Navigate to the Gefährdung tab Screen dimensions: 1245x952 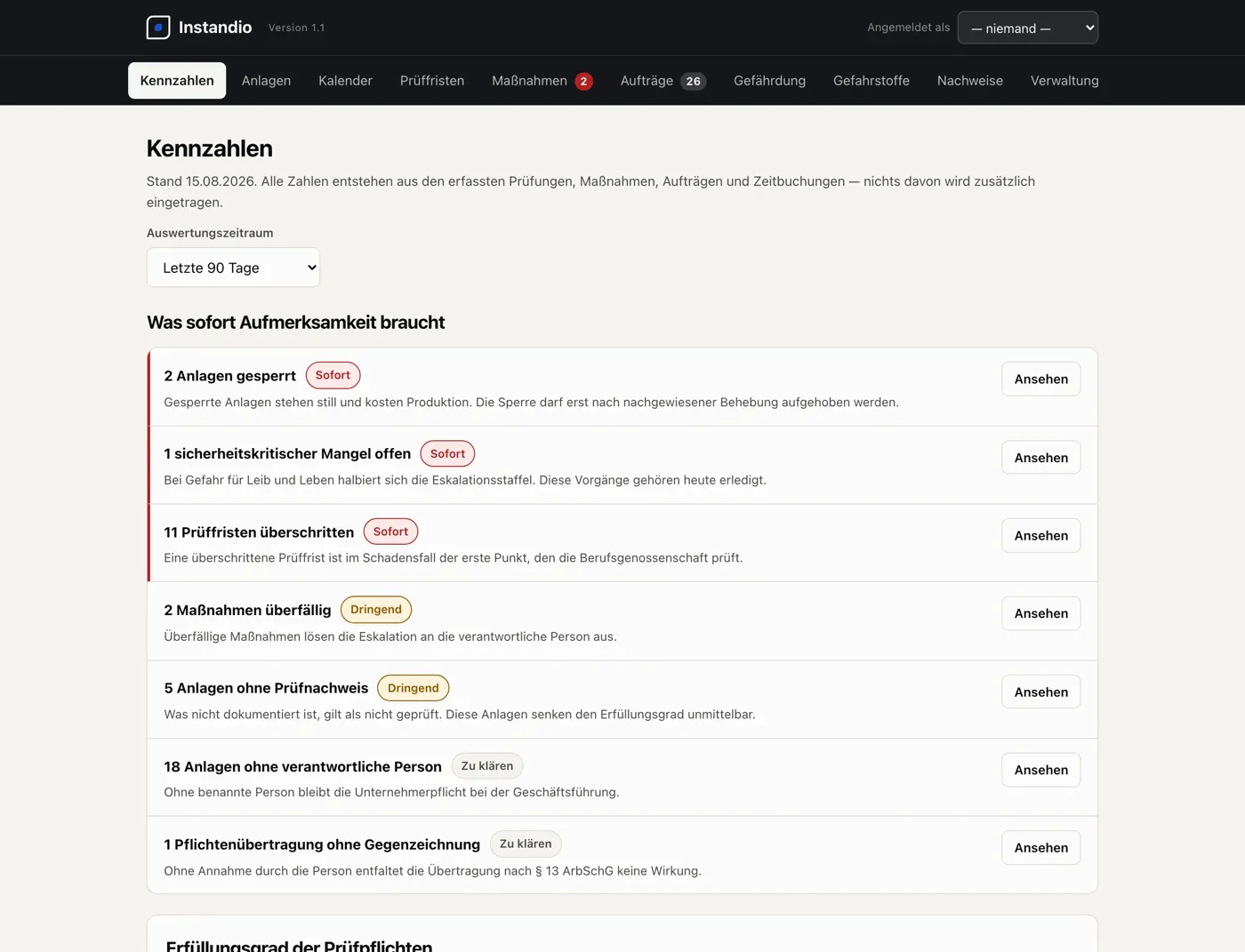coord(769,80)
